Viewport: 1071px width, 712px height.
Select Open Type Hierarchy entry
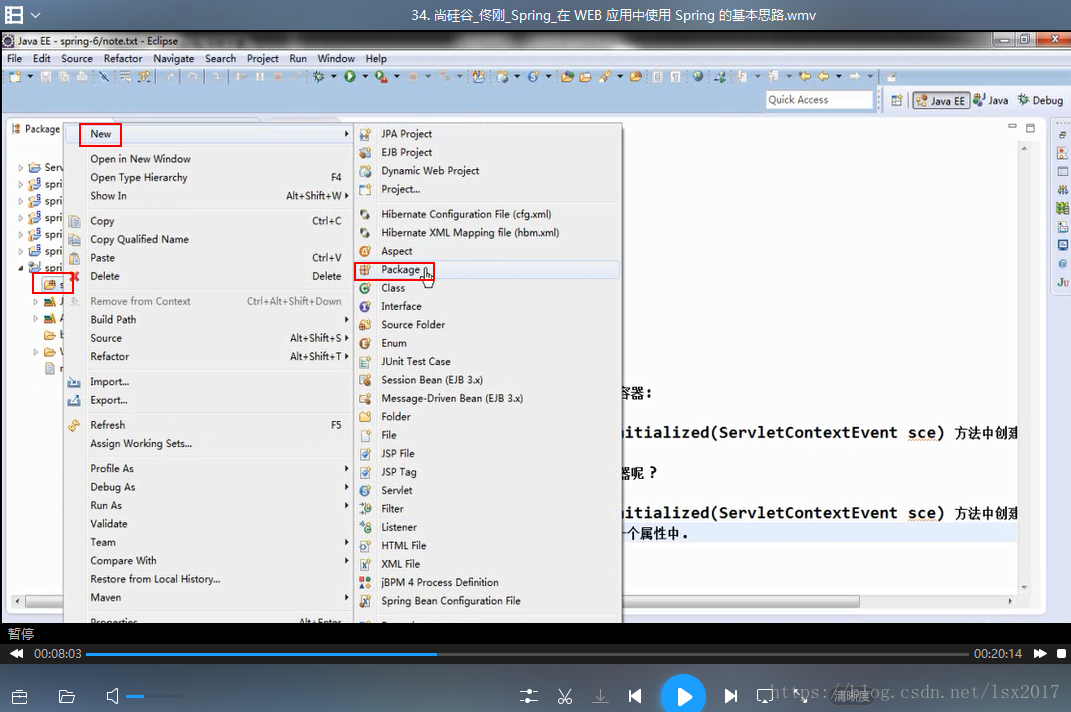pyautogui.click(x=139, y=178)
